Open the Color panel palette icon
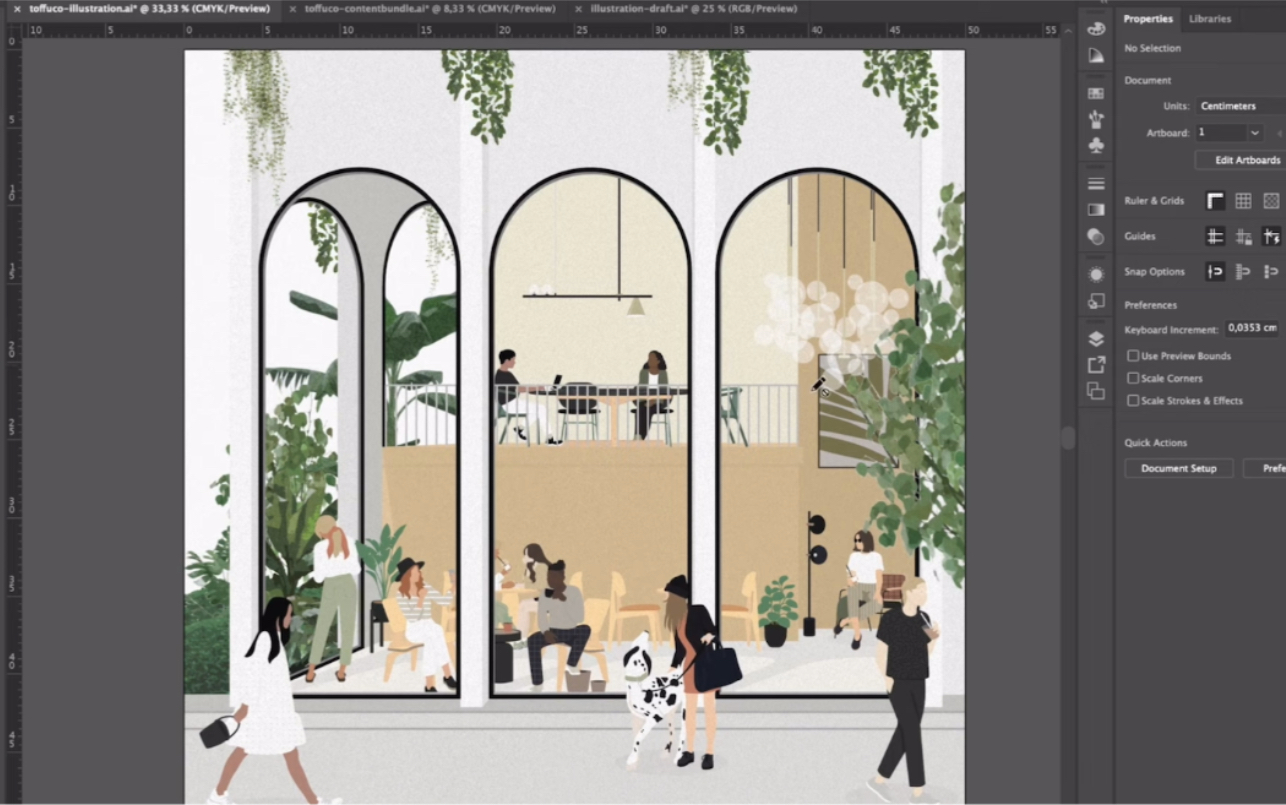The image size is (1286, 805). point(1096,29)
